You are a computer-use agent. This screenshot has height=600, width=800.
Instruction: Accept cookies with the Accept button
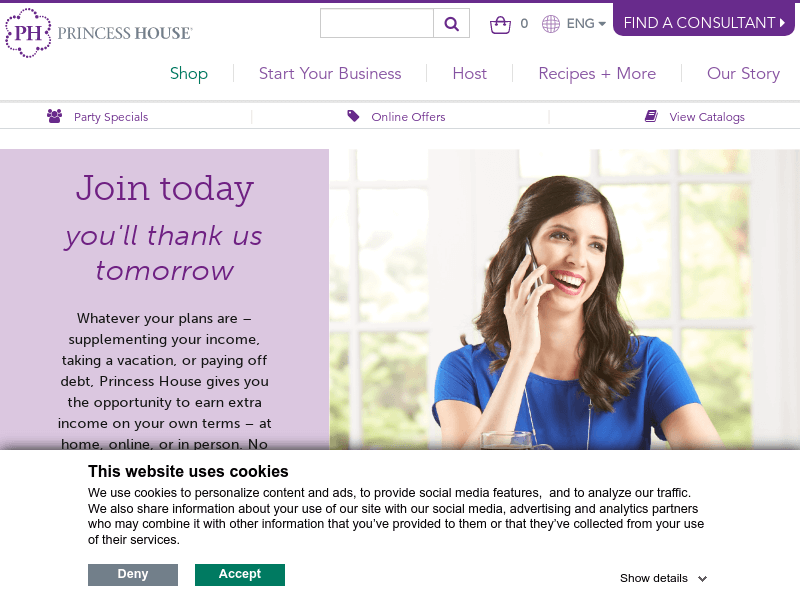[x=240, y=574]
